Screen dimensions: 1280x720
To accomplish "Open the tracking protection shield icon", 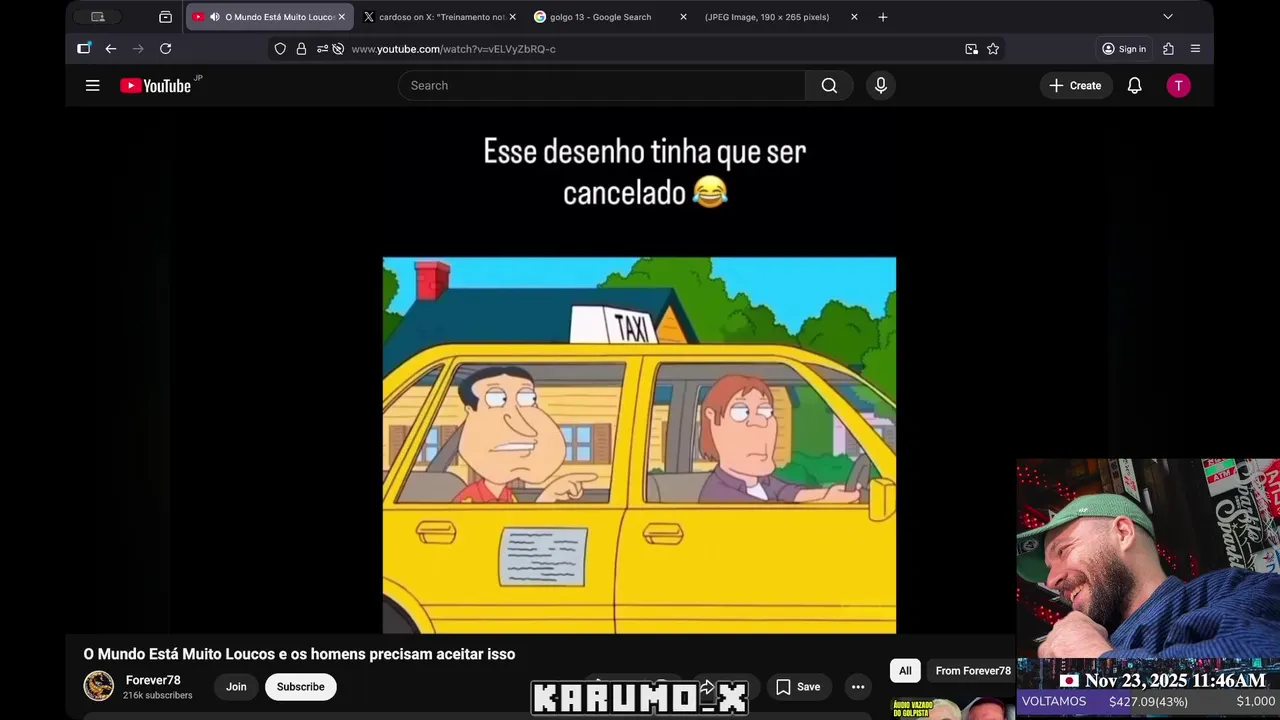I will (280, 49).
